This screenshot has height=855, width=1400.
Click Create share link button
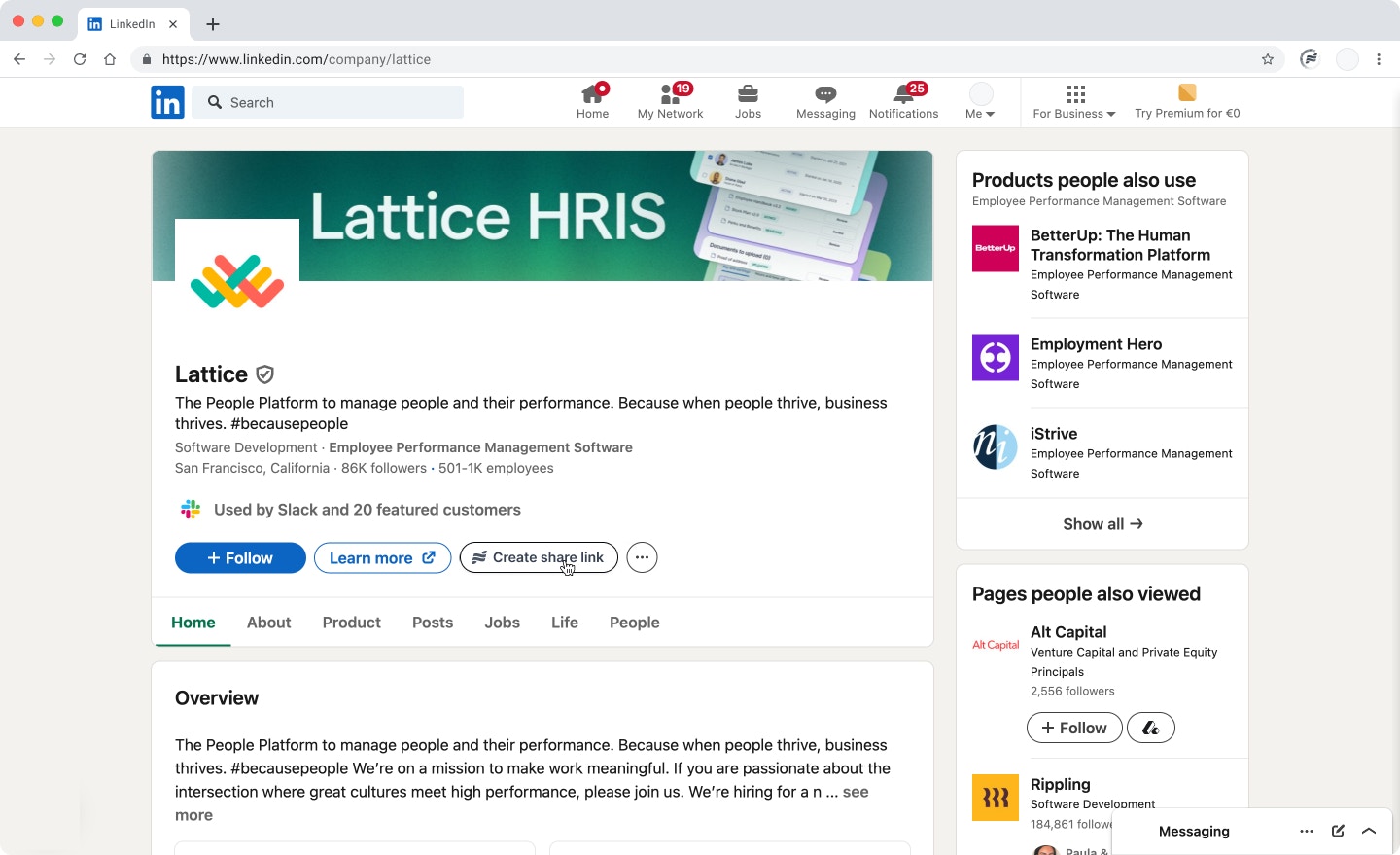[x=539, y=557]
